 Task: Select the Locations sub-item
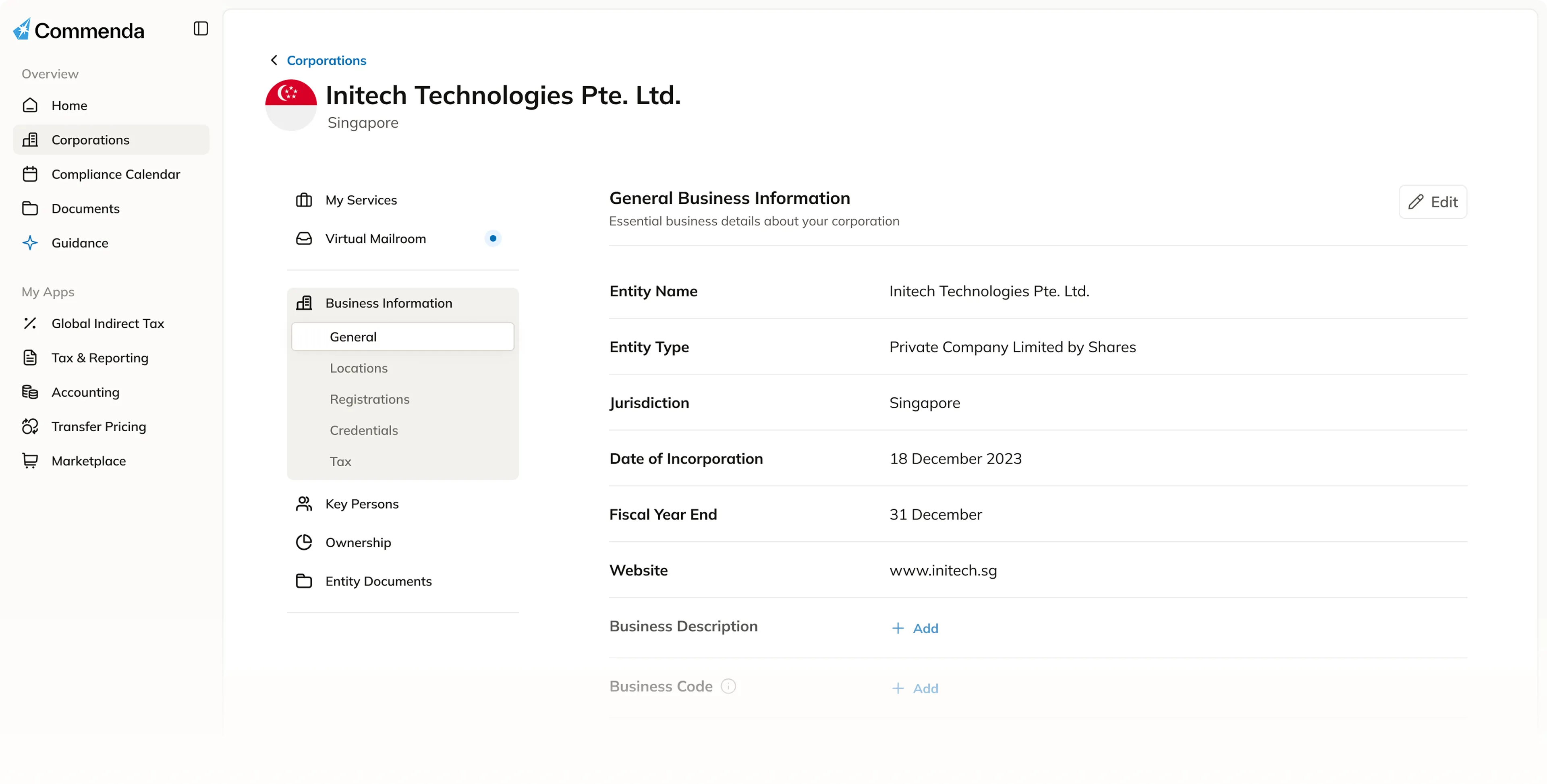click(359, 368)
